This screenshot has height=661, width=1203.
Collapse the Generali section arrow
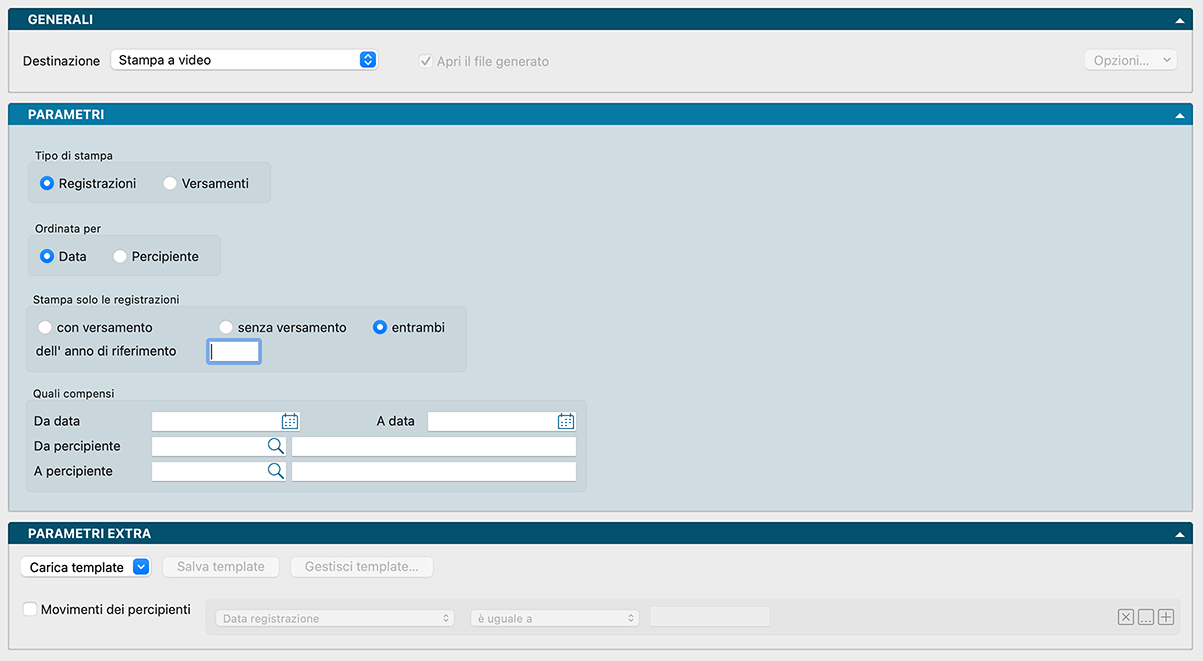pyautogui.click(x=1182, y=21)
